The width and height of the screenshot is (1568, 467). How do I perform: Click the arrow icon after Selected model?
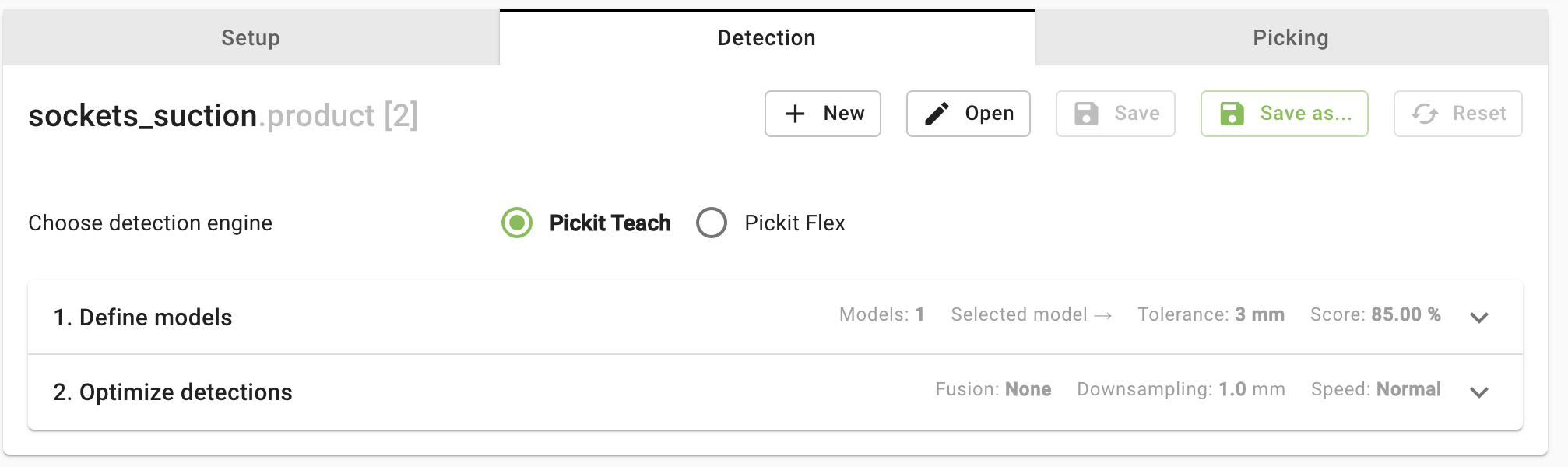[x=1102, y=315]
